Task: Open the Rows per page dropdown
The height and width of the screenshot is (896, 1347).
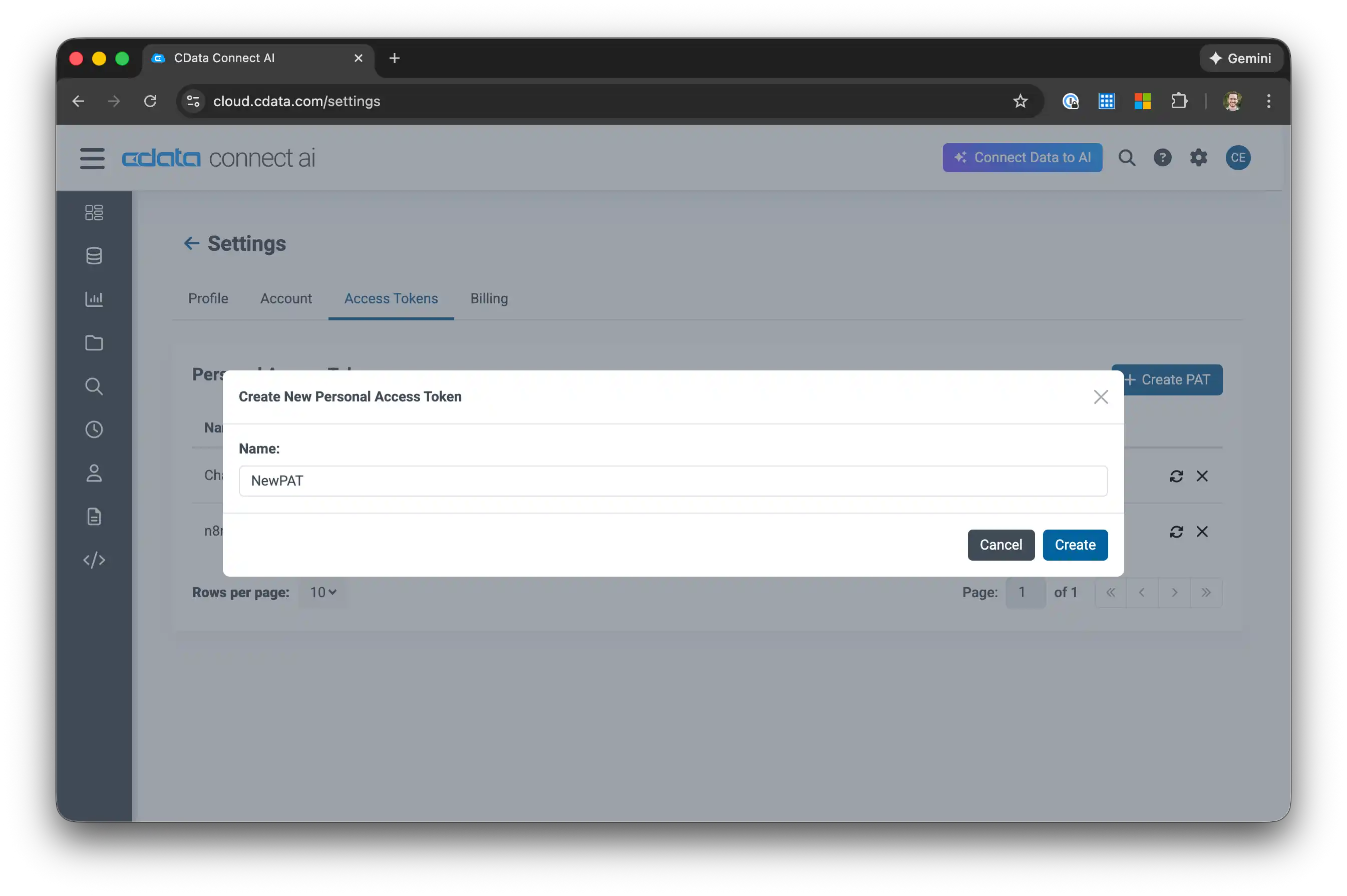Action: [x=322, y=593]
